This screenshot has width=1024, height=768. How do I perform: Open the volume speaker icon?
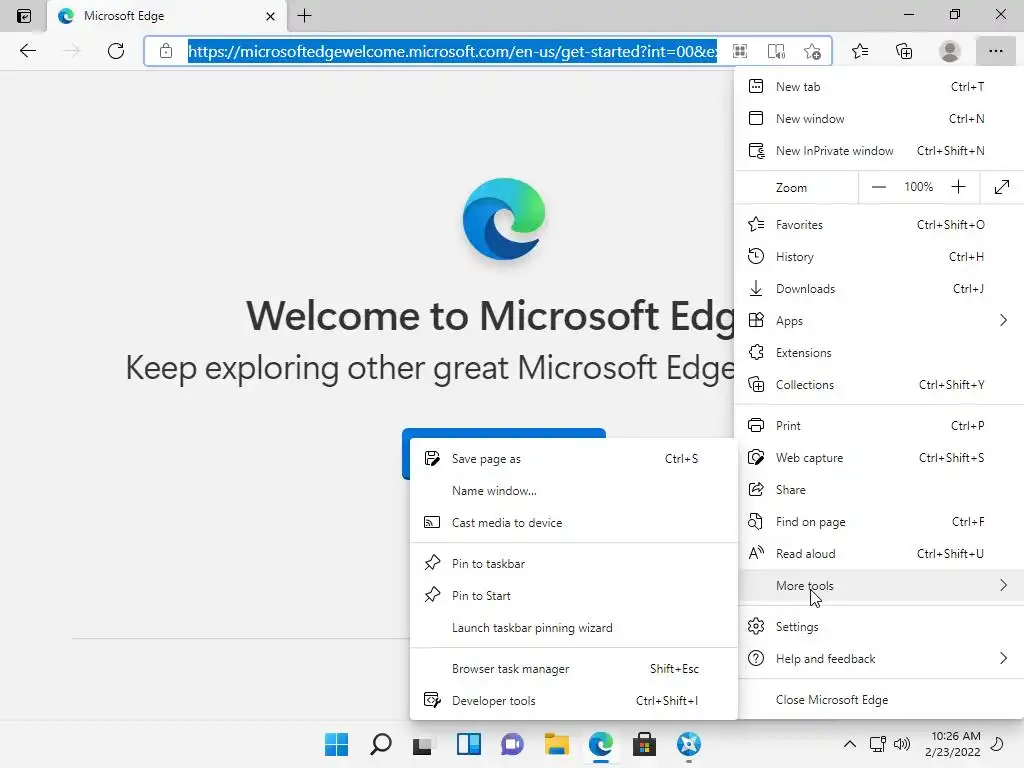[902, 744]
